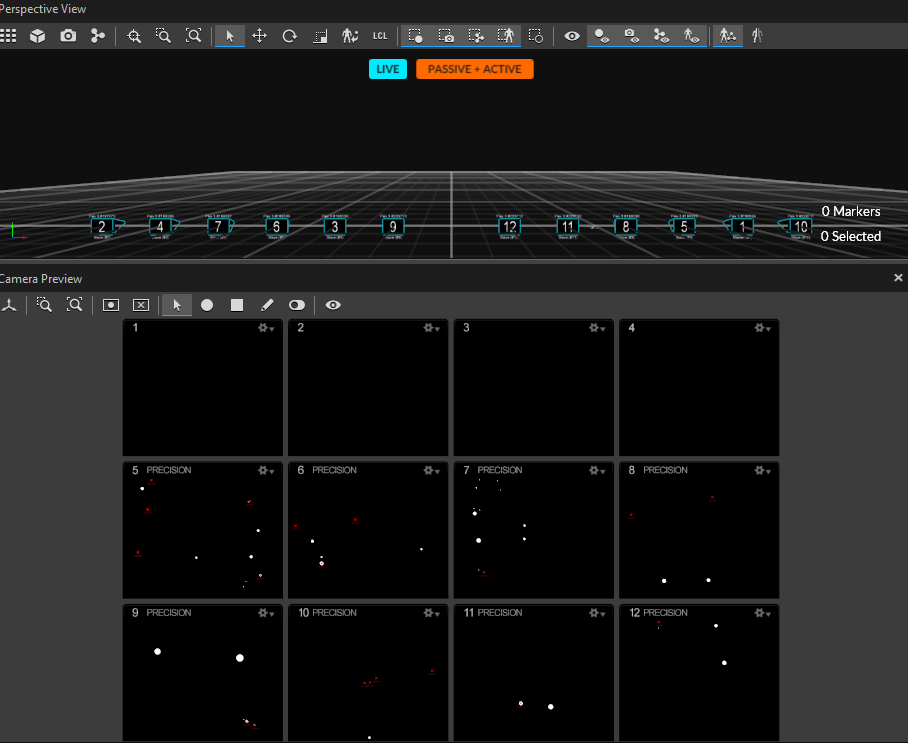Click the PASSIVE + ACTIVE button
The image size is (908, 743).
[x=474, y=70]
